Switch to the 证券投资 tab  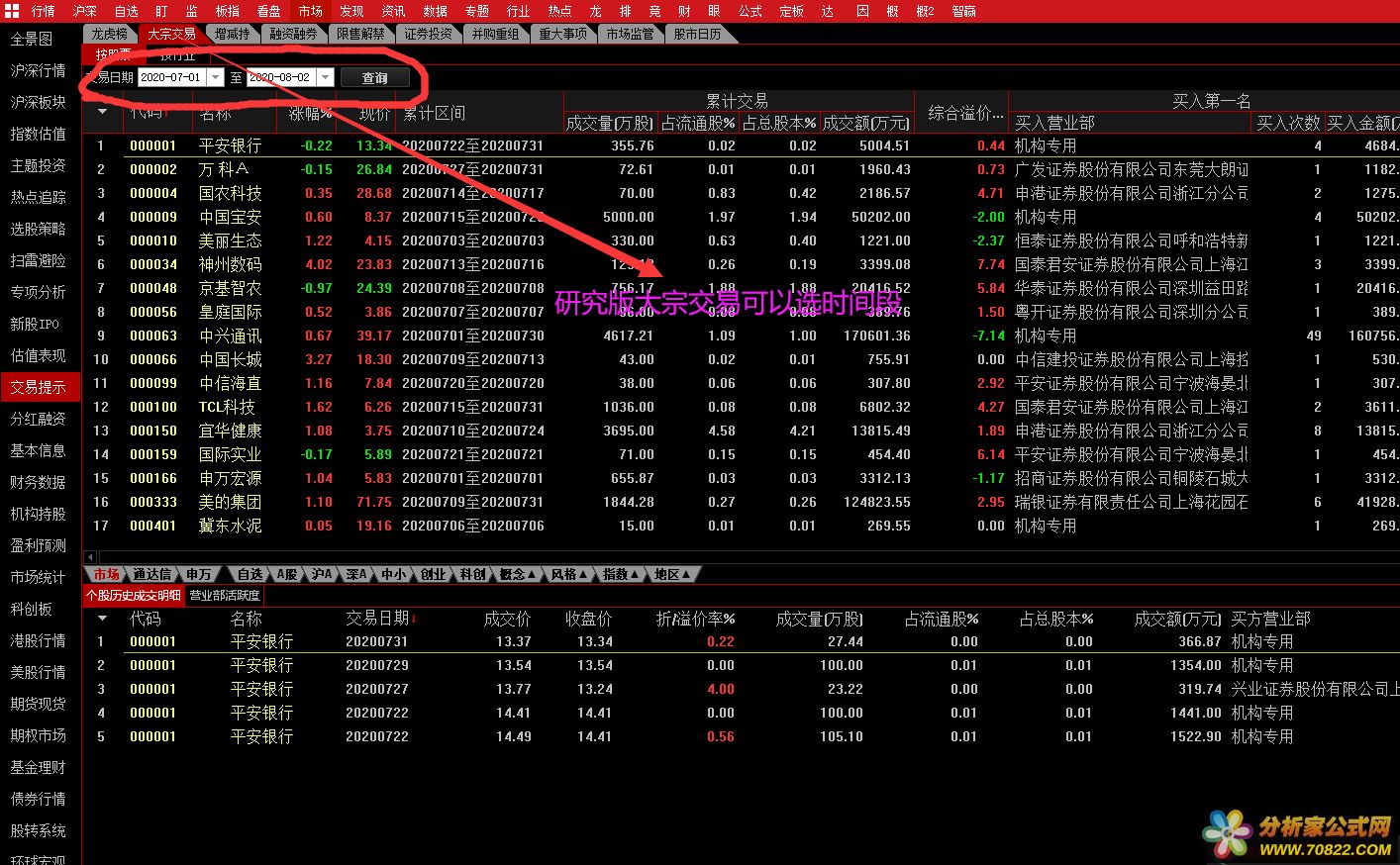[x=428, y=34]
